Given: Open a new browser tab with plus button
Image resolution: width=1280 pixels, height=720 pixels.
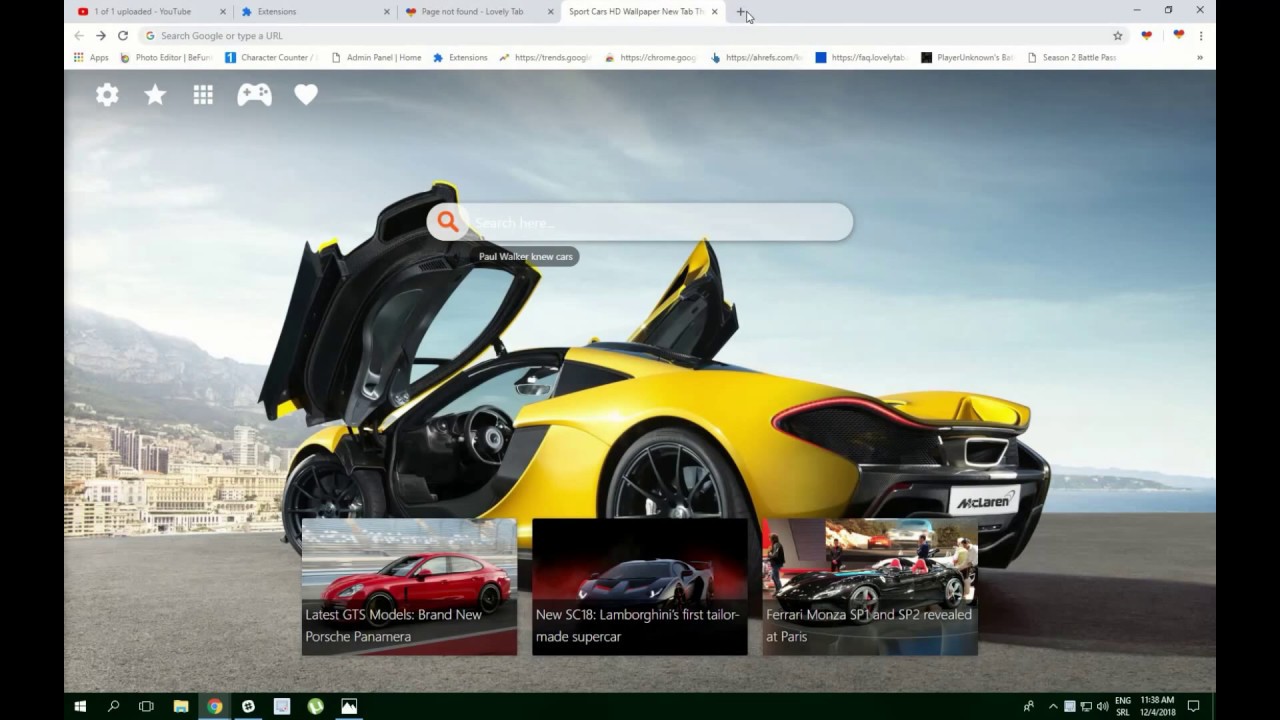Looking at the screenshot, I should 741,12.
